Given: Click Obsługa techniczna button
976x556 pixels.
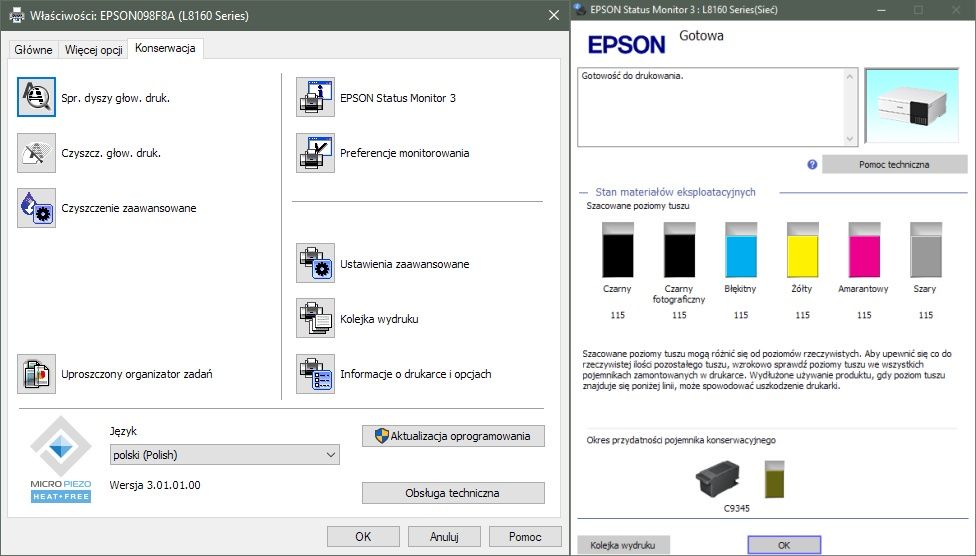Looking at the screenshot, I should 453,492.
